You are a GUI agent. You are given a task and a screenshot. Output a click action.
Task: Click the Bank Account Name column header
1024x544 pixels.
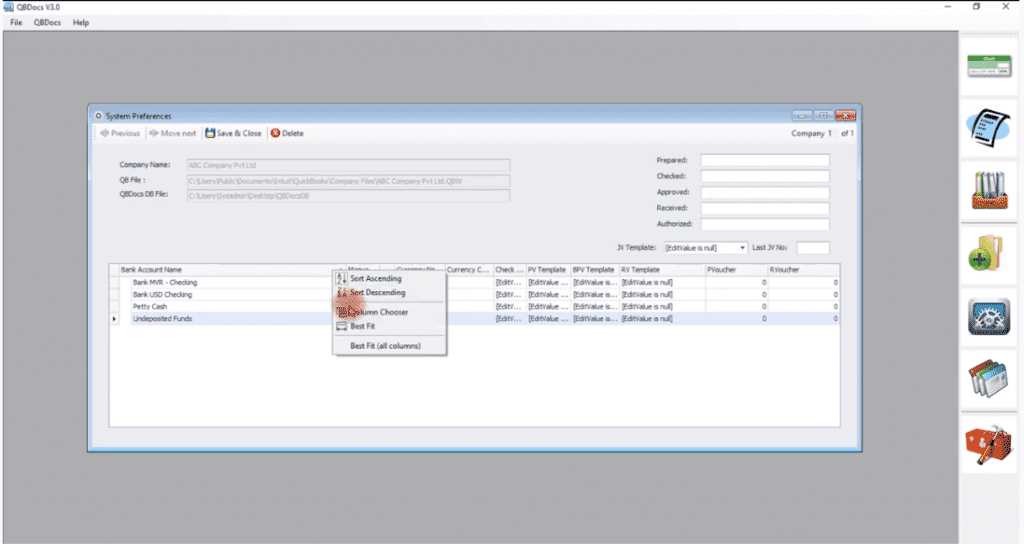point(232,270)
